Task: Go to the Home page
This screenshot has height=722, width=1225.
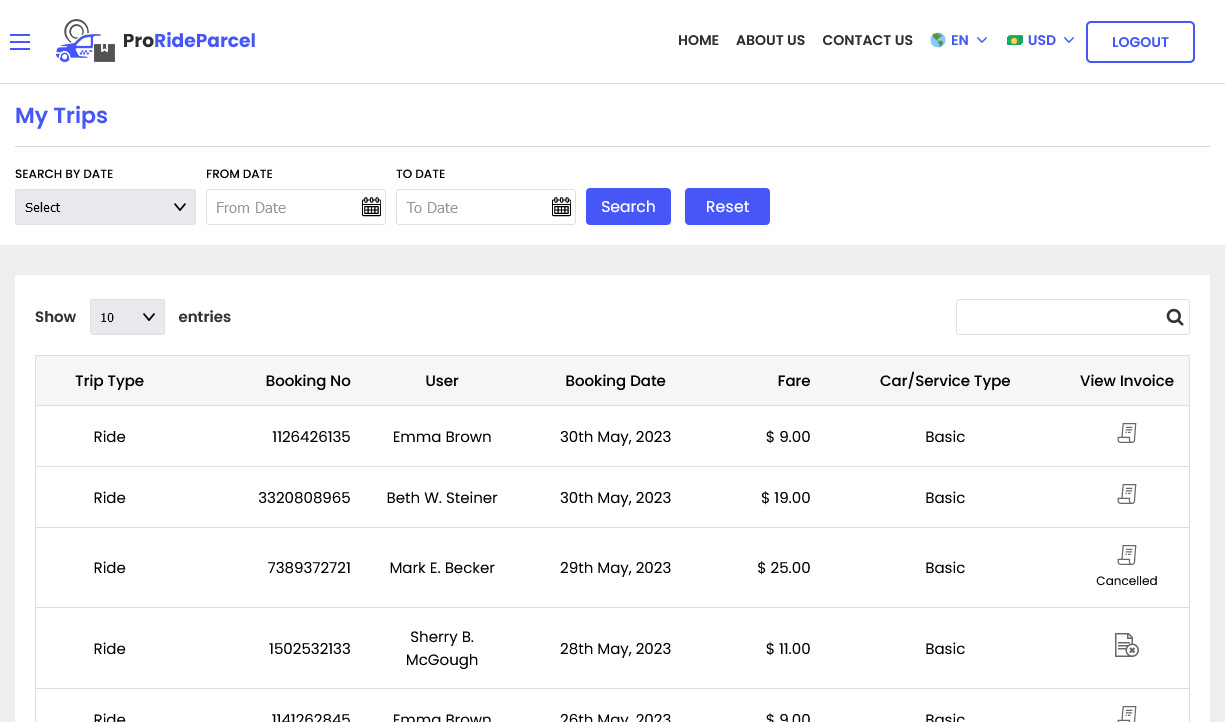Action: (x=698, y=40)
